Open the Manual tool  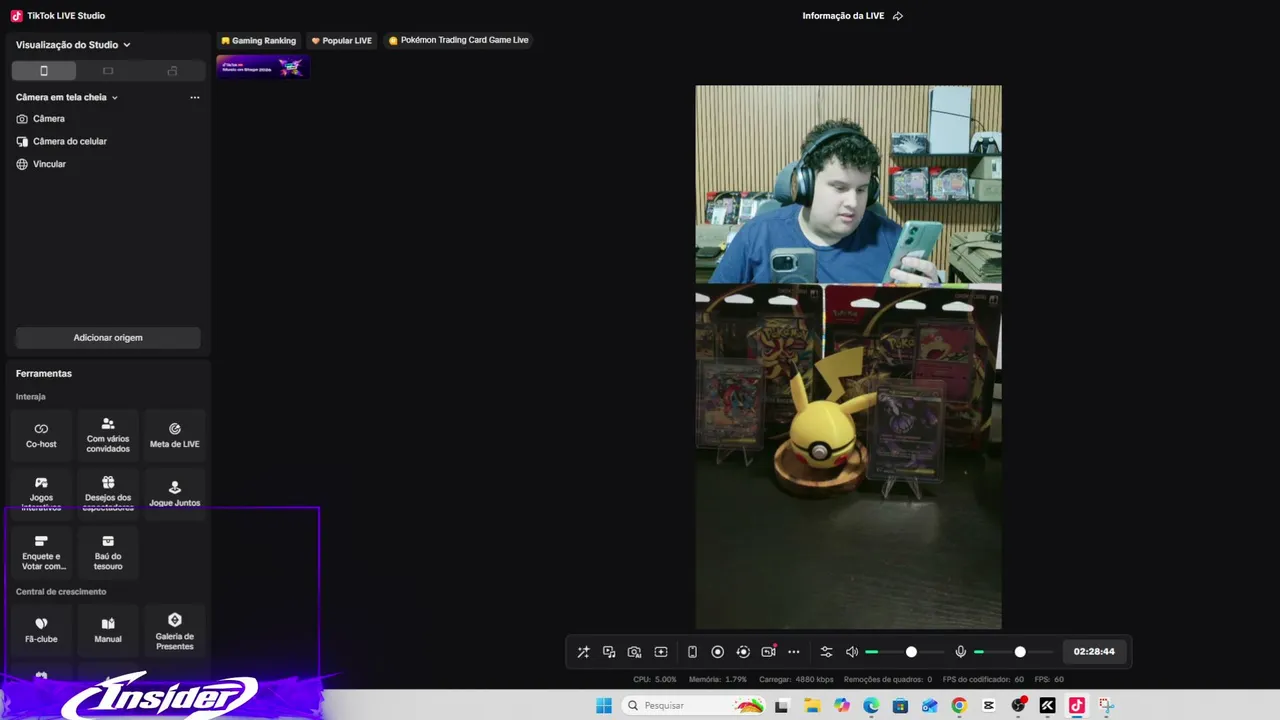click(x=108, y=630)
